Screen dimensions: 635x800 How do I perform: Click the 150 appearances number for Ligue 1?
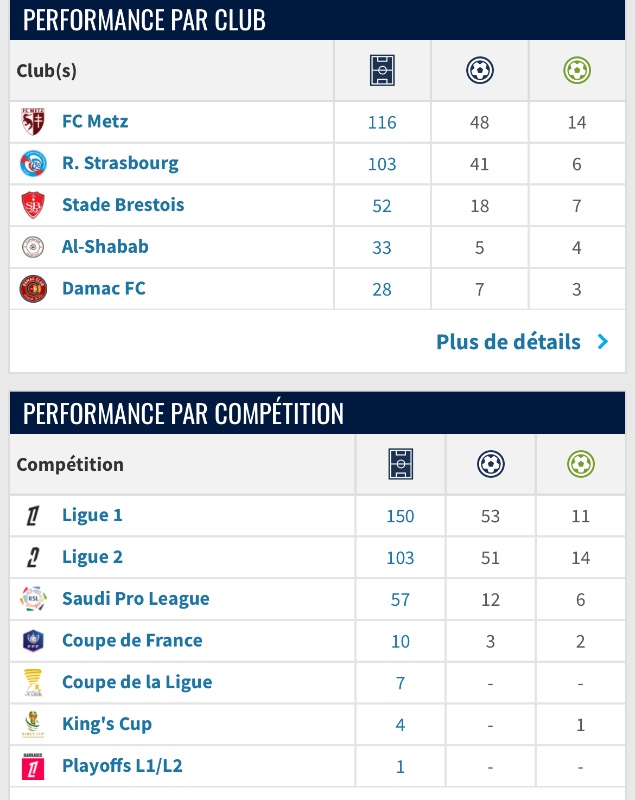click(400, 516)
